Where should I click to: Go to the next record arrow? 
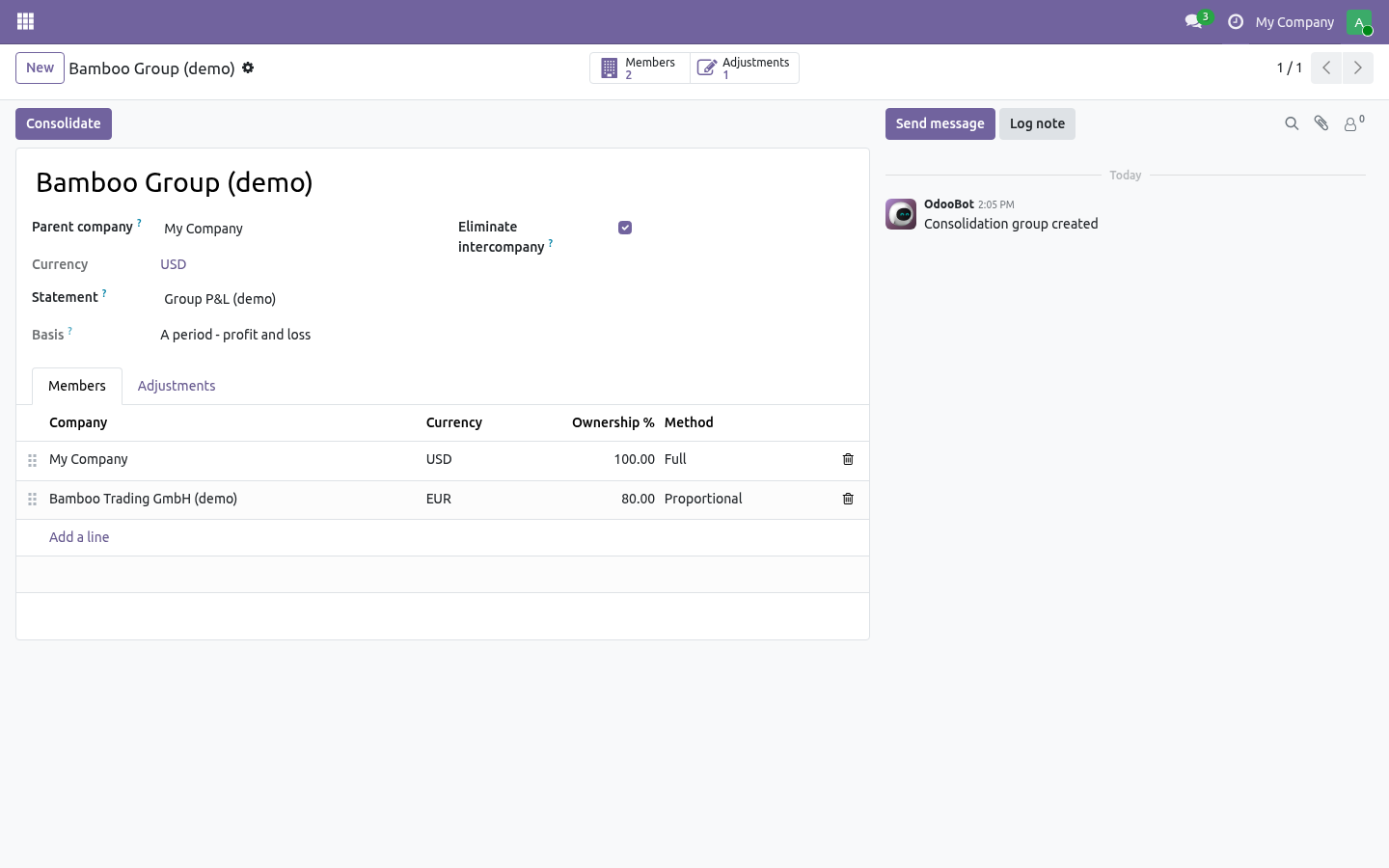click(1357, 68)
